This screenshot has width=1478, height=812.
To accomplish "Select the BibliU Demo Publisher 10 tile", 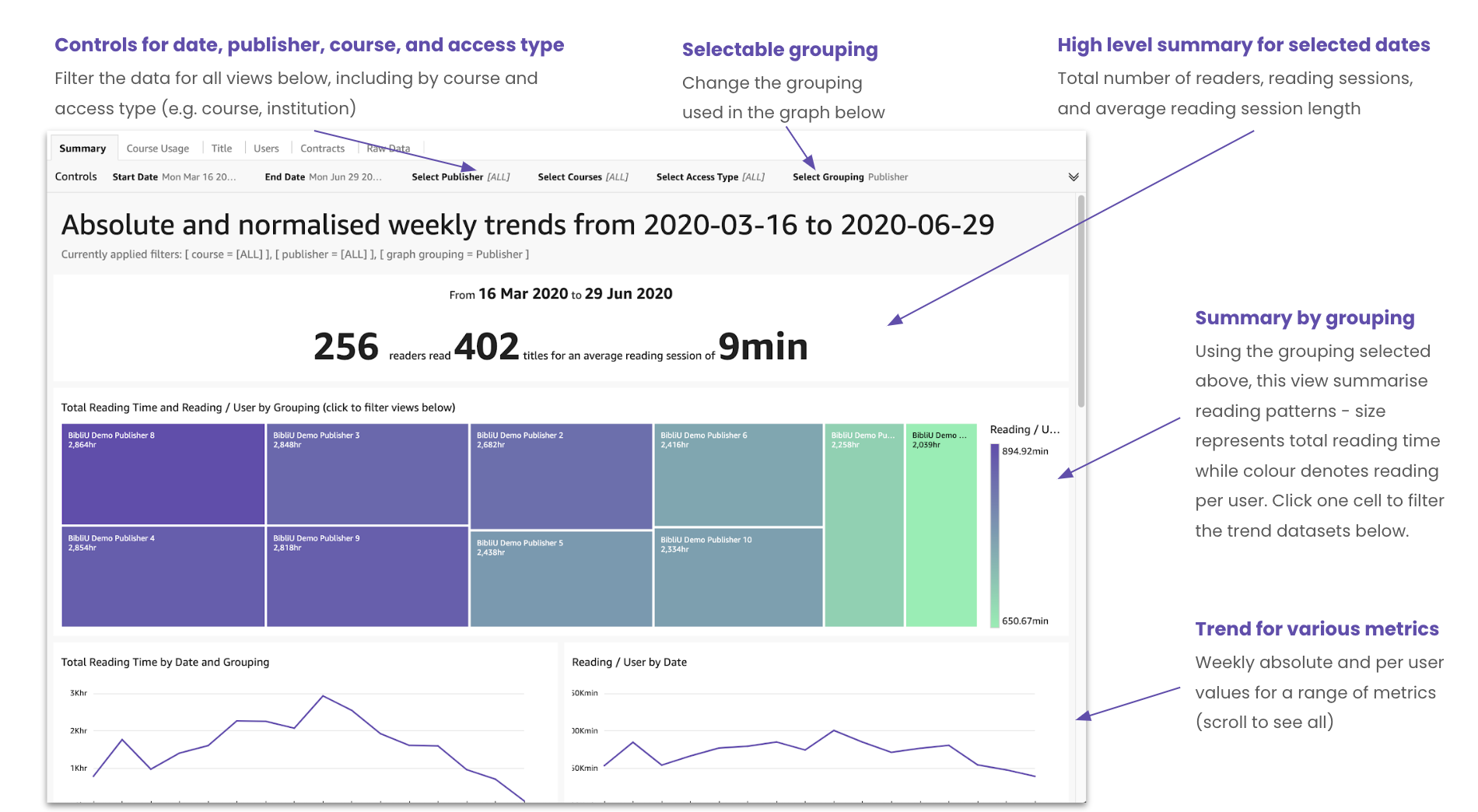I will [738, 577].
